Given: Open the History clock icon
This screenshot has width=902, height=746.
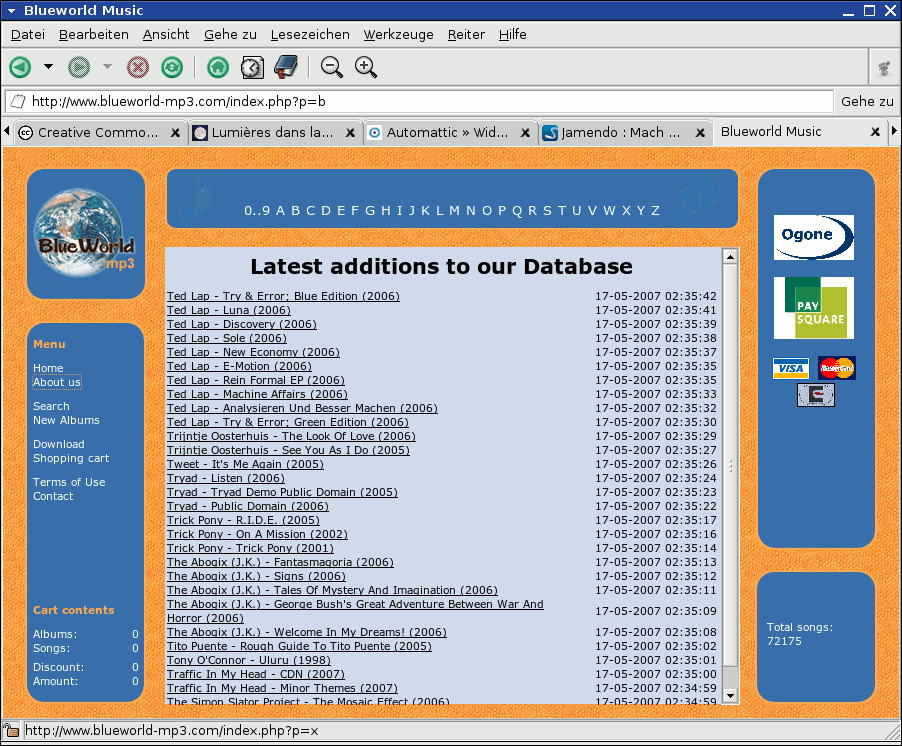Looking at the screenshot, I should point(252,67).
